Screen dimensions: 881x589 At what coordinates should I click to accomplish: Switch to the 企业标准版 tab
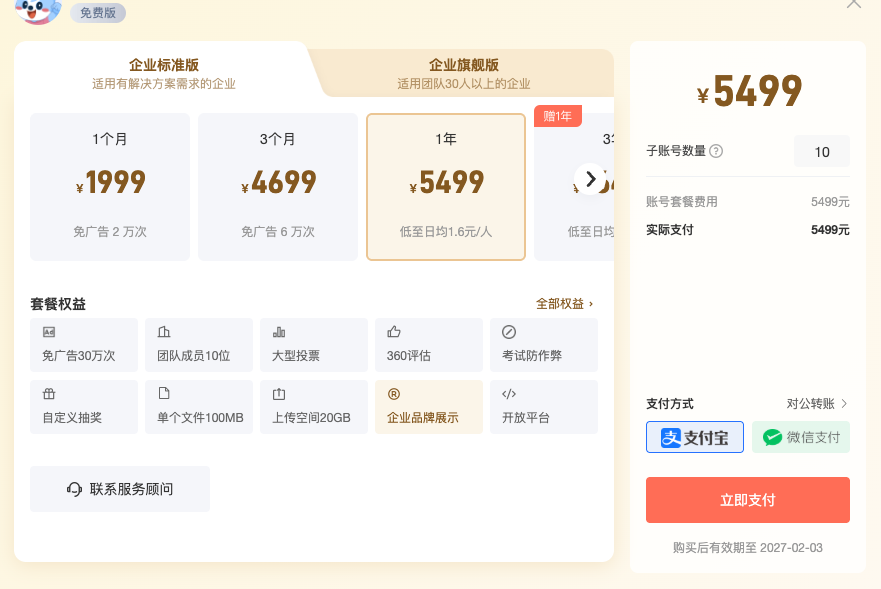click(x=164, y=73)
